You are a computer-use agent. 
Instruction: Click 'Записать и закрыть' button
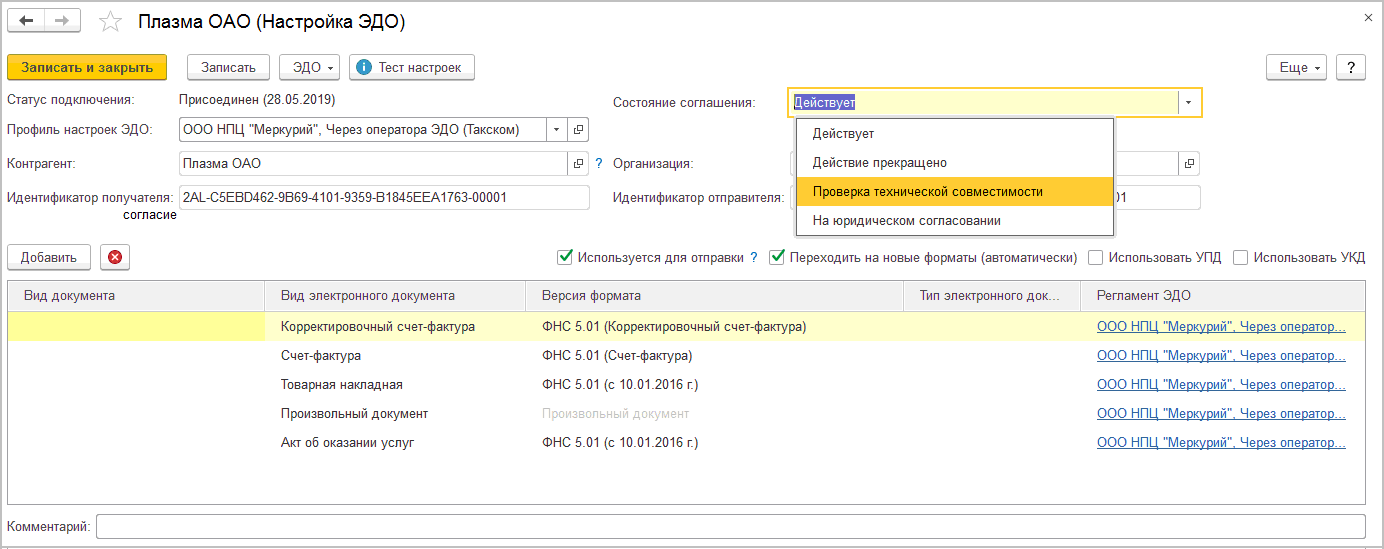[x=87, y=67]
